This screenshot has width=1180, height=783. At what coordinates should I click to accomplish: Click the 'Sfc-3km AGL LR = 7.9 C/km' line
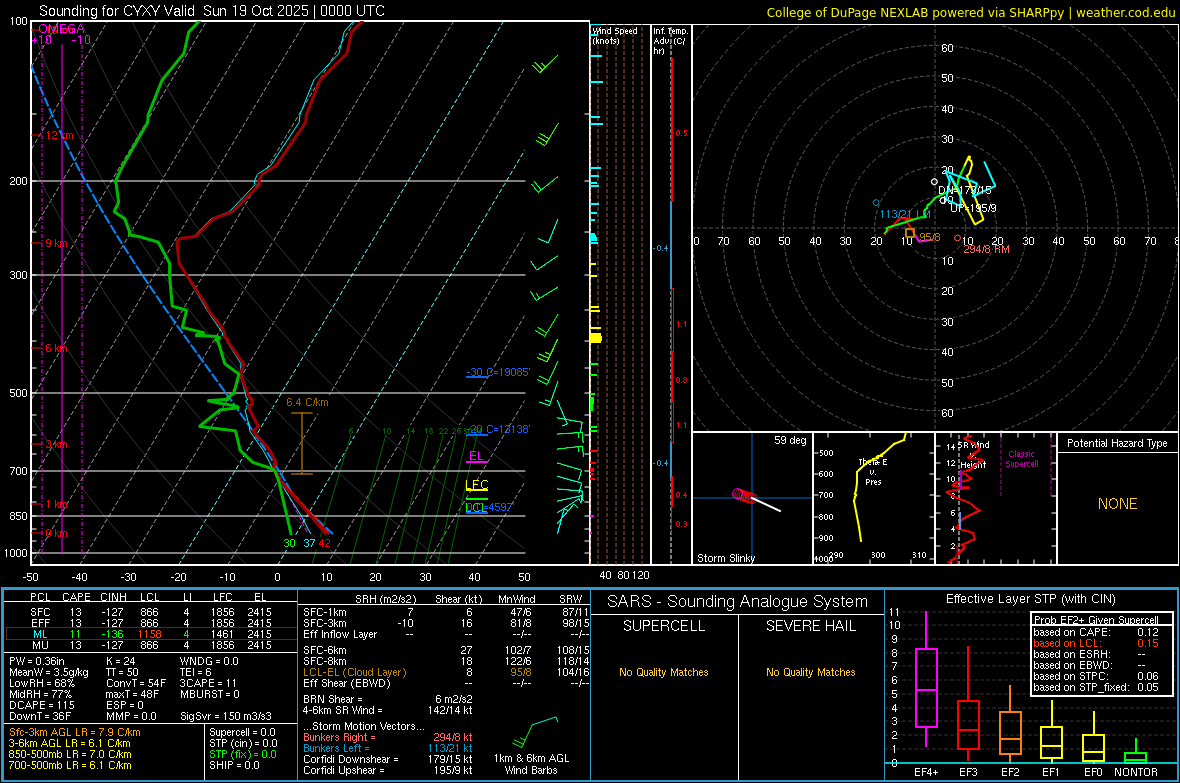(x=75, y=732)
